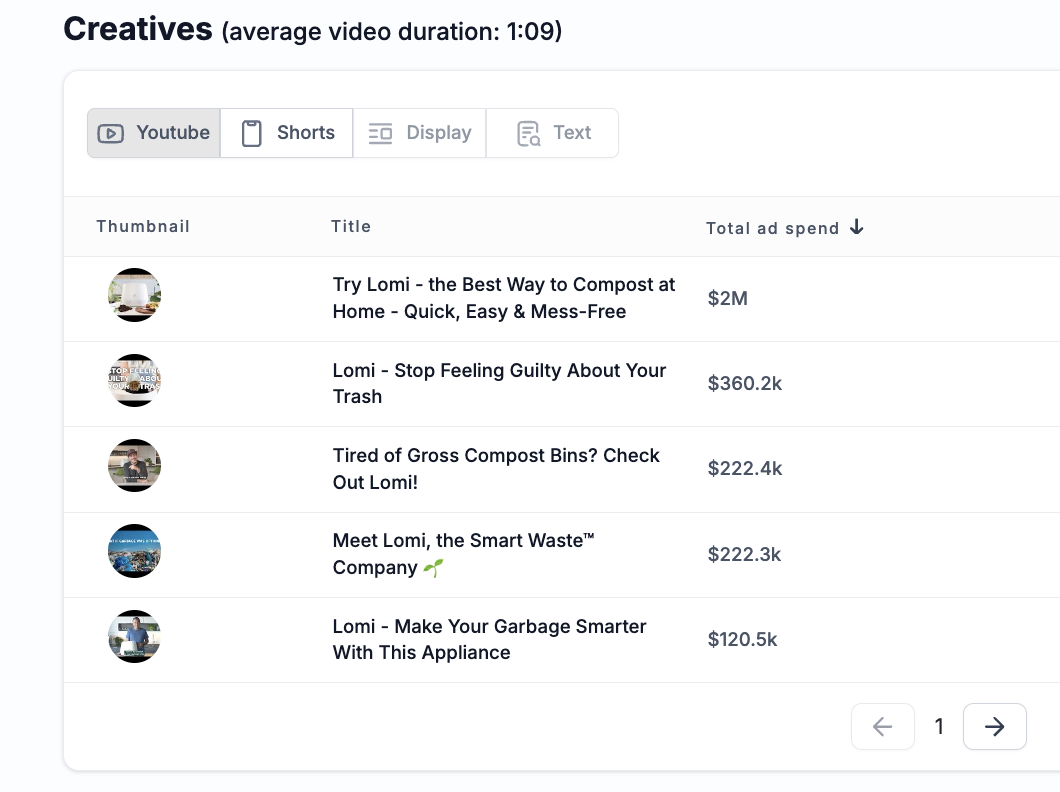Image resolution: width=1060 pixels, height=792 pixels.
Task: Toggle sort arrow beside Total ad spend
Action: point(857,226)
